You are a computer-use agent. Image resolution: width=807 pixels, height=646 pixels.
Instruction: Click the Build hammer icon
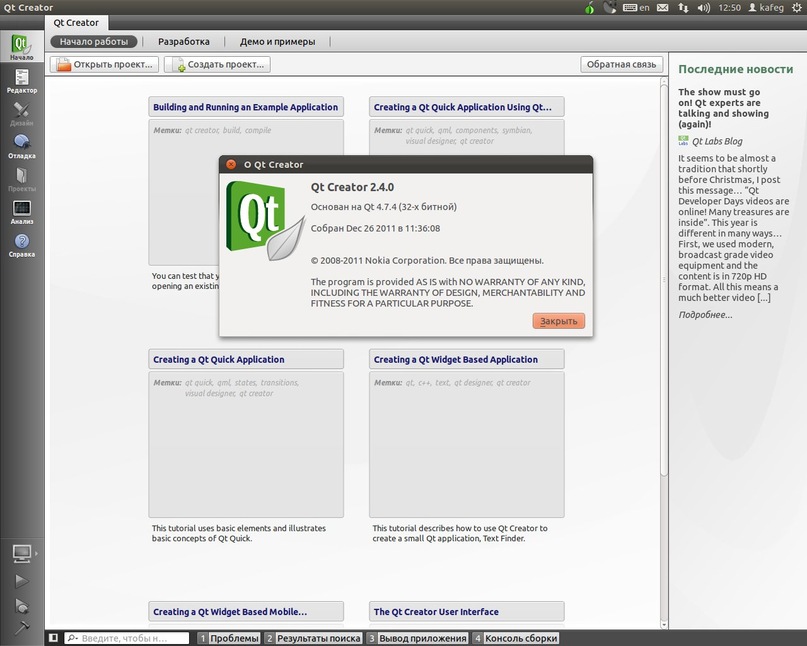tap(22, 627)
